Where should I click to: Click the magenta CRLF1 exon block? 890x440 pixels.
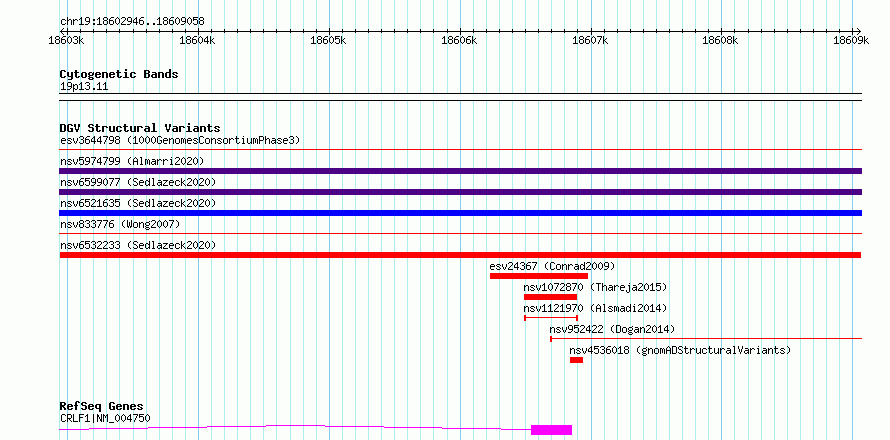(551, 430)
